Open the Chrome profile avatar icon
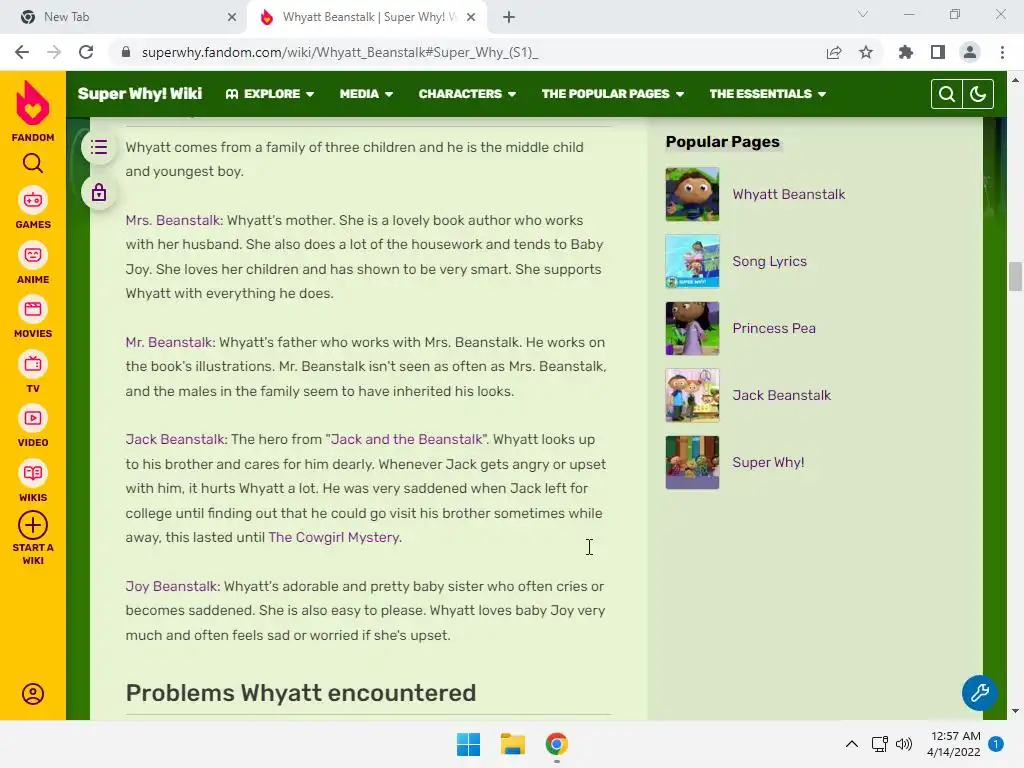 [x=970, y=52]
